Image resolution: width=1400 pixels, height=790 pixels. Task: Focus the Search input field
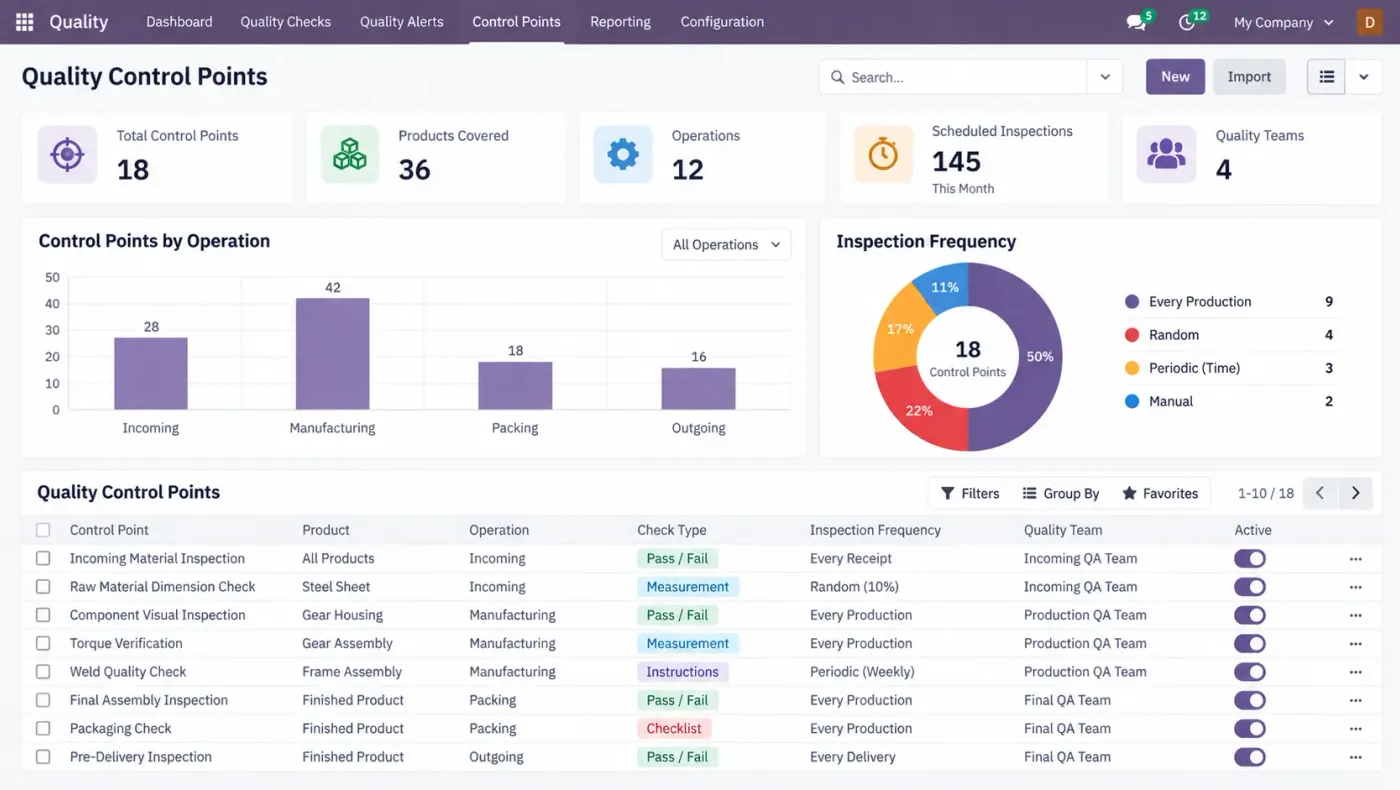tap(953, 77)
